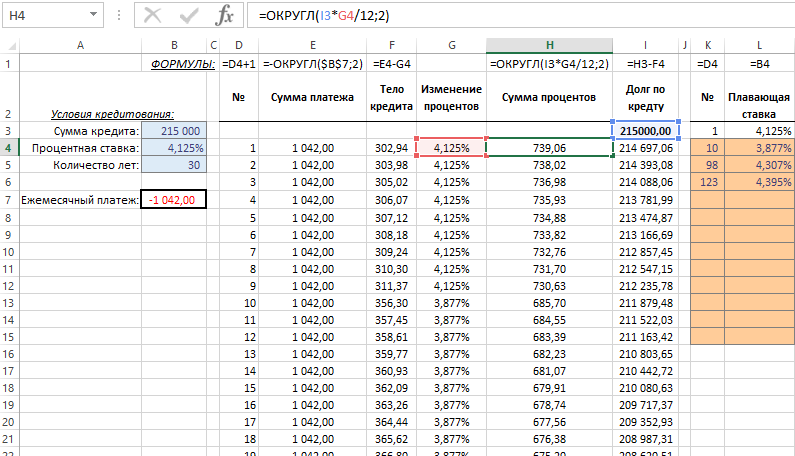
Task: Click the orange cell with 4,307%
Action: tap(760, 165)
